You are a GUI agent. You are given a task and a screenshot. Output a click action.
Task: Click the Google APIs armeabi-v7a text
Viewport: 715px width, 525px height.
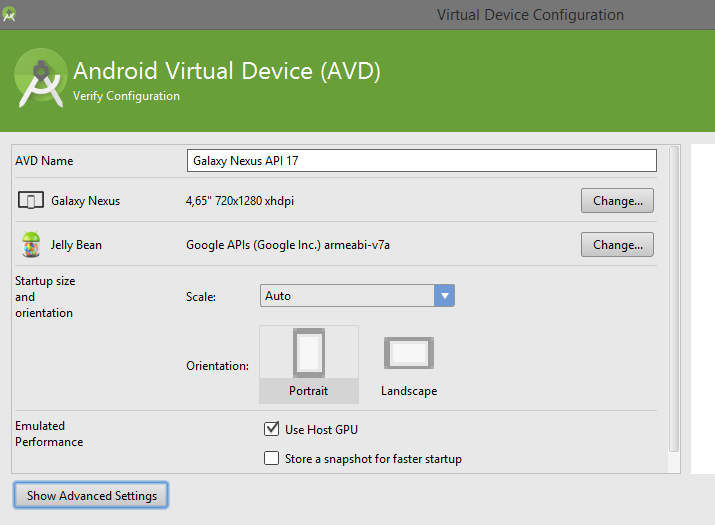288,245
